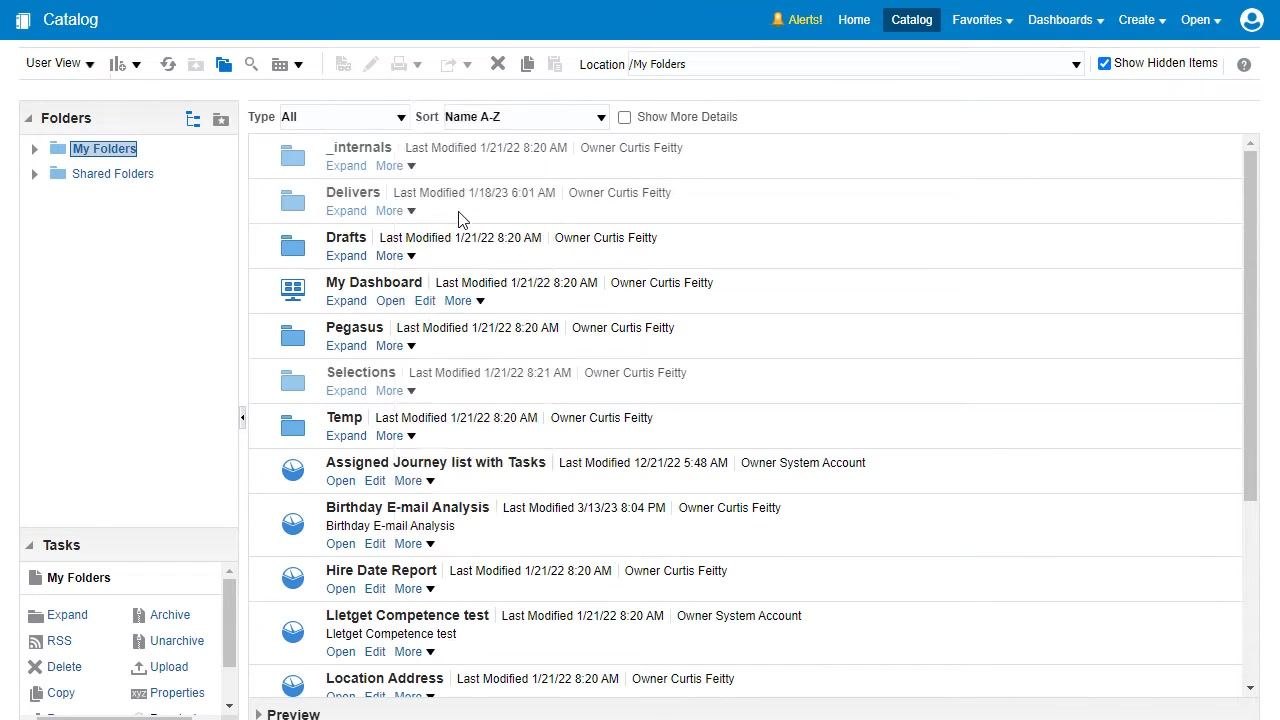The width and height of the screenshot is (1280, 720).
Task: Enable the Show More Details checkbox
Action: tap(625, 117)
